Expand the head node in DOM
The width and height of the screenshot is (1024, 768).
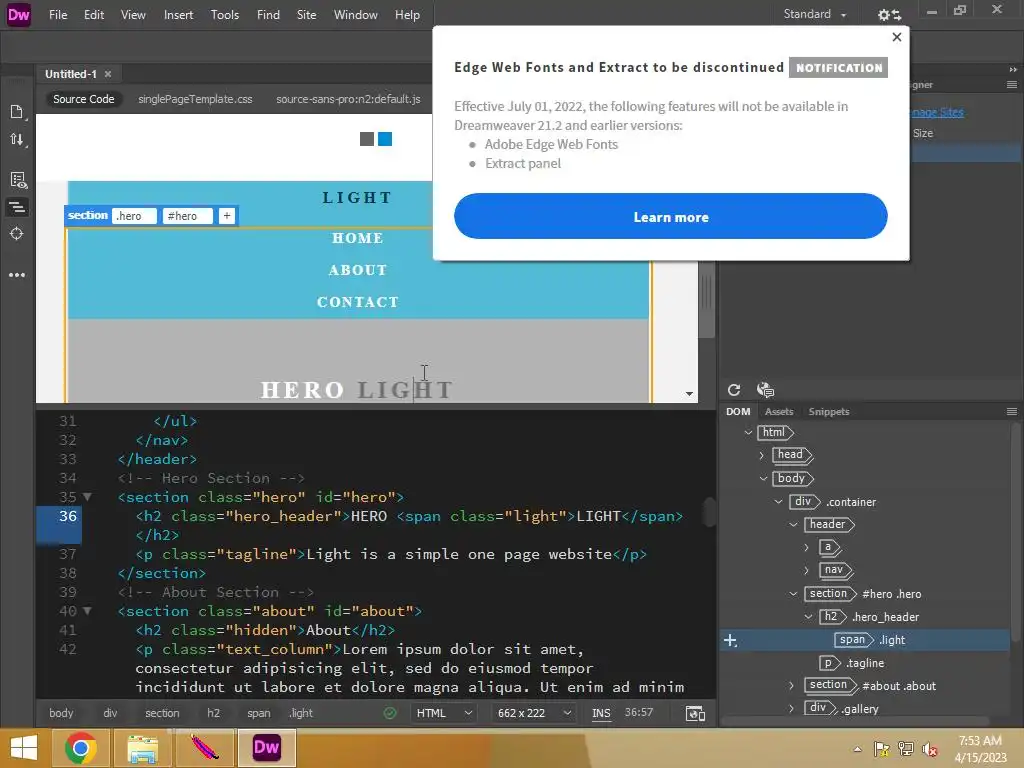click(762, 455)
